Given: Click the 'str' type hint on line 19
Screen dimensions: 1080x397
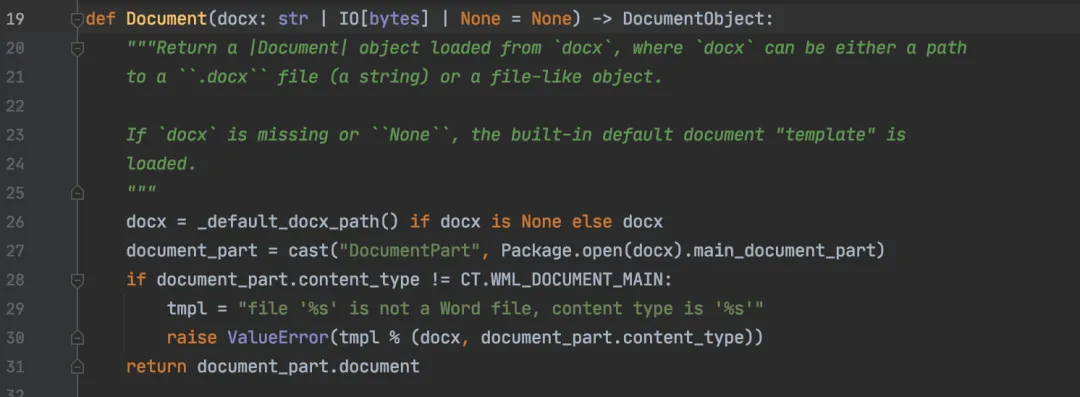Looking at the screenshot, I should pos(293,19).
